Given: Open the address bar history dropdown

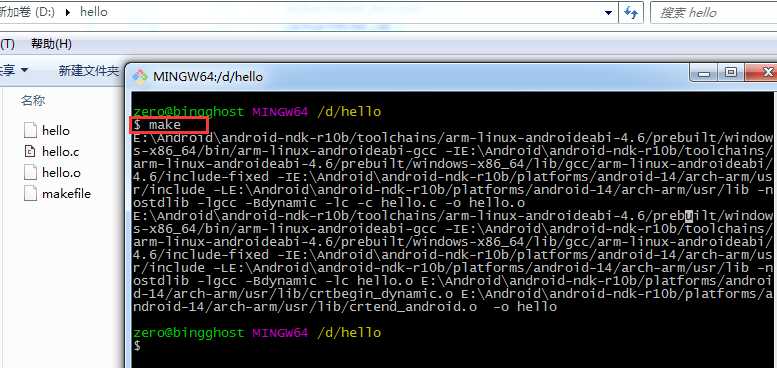Looking at the screenshot, I should 609,12.
